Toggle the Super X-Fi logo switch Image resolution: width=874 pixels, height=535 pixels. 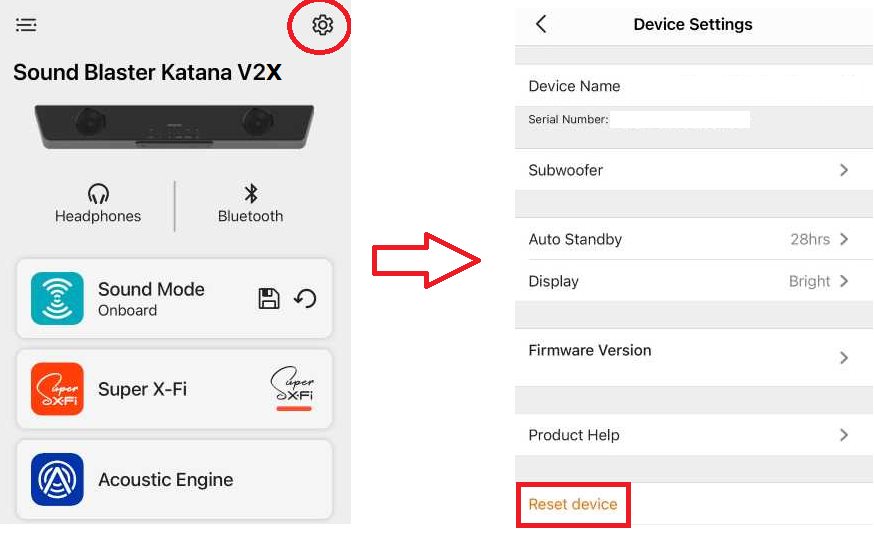click(x=293, y=389)
